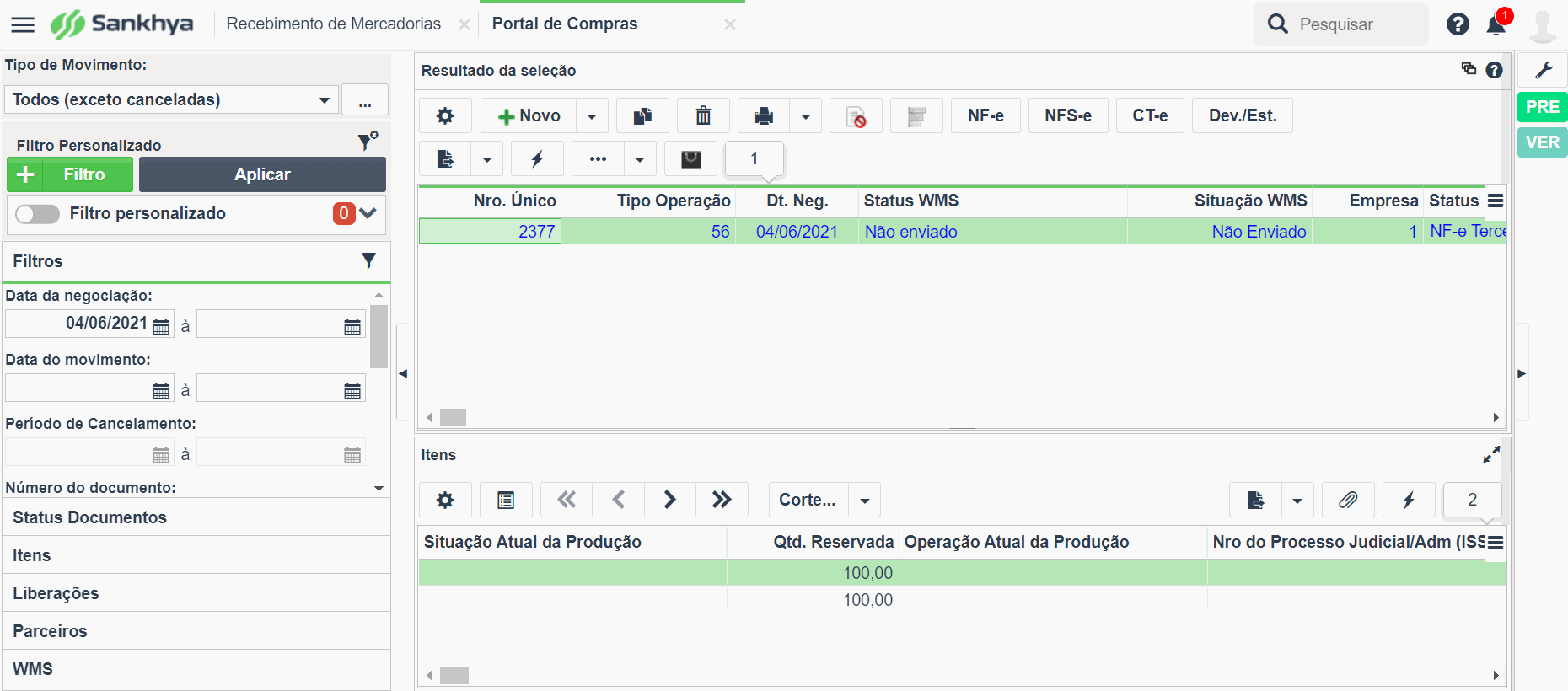Go to last item record

click(722, 500)
